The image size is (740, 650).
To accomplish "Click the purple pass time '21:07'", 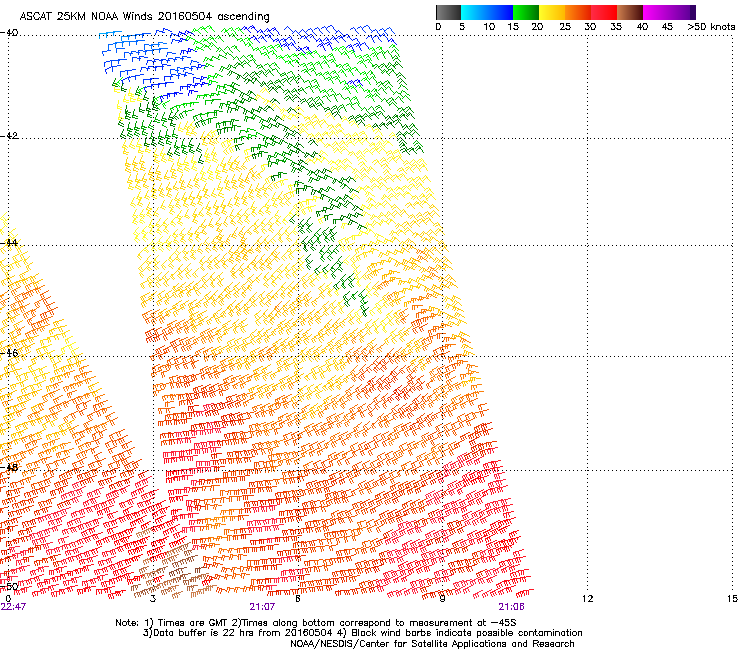I will coord(262,607).
